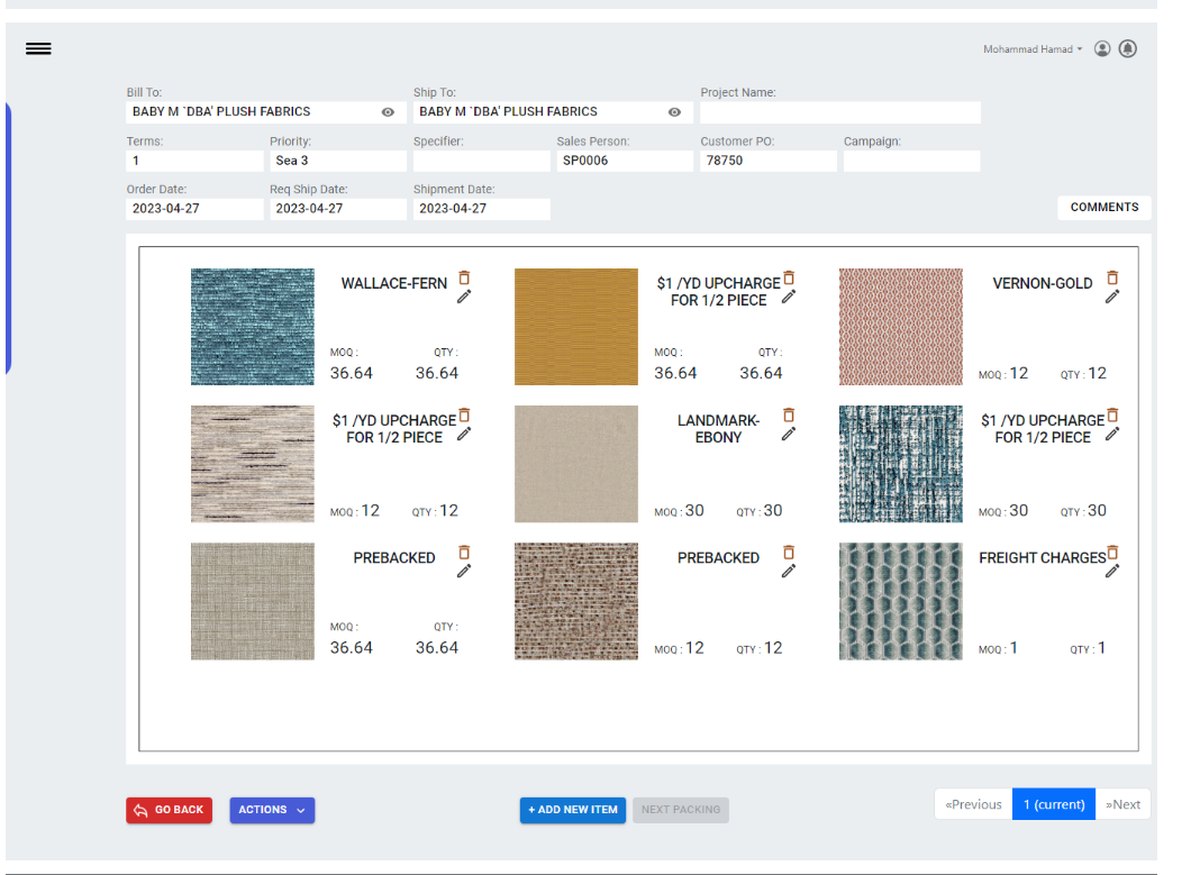Click the VERNON-GOLD item name
This screenshot has width=1200, height=875.
click(1042, 284)
